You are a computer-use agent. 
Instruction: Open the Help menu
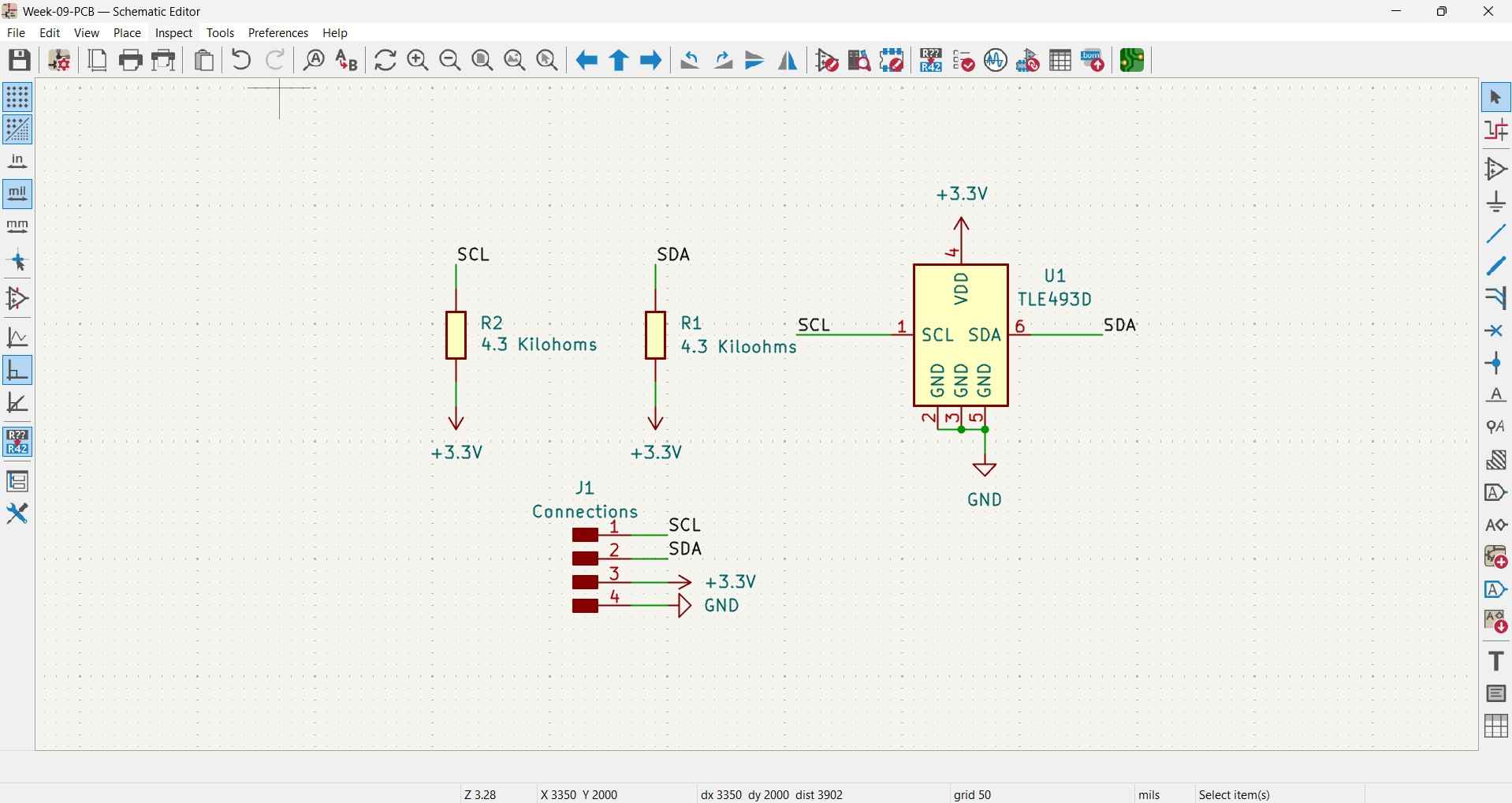tap(335, 33)
